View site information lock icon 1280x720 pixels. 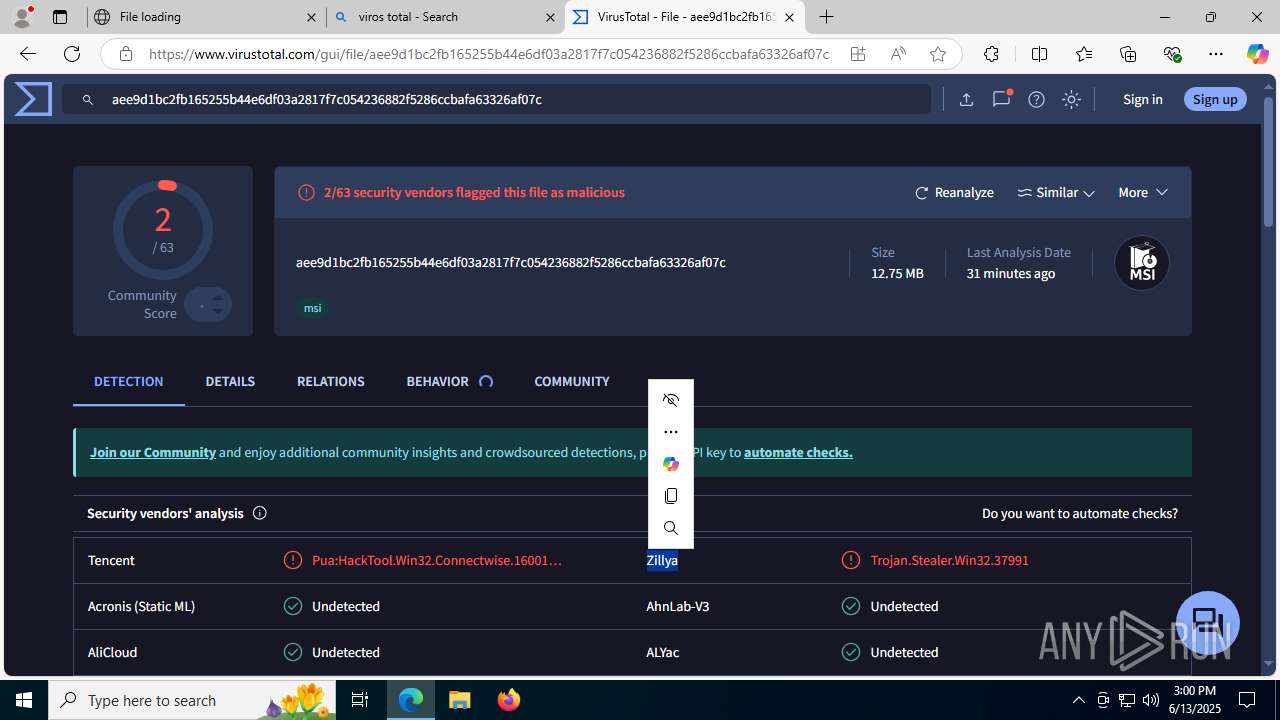coord(125,54)
